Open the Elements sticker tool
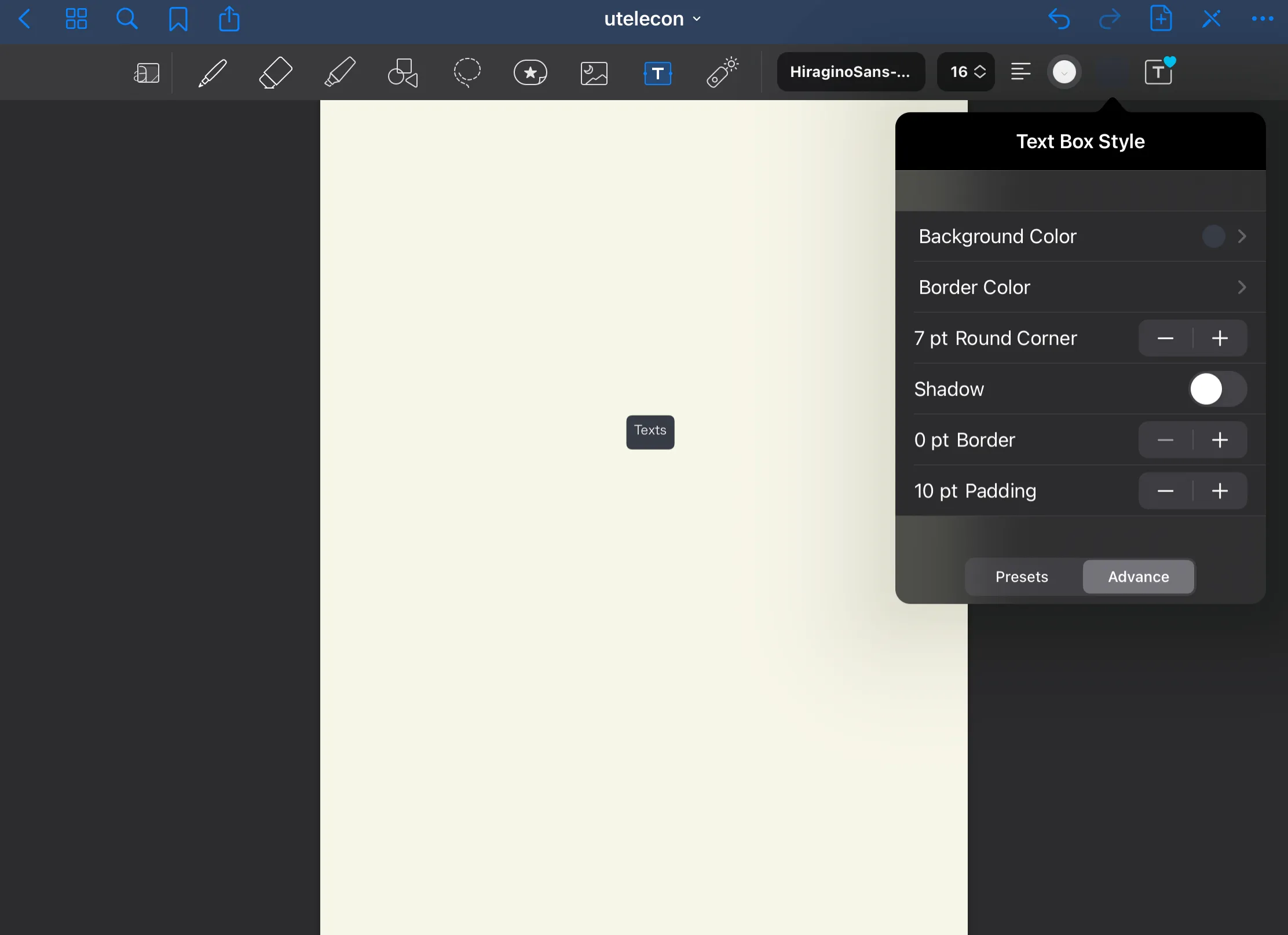The width and height of the screenshot is (1288, 935). pyautogui.click(x=530, y=73)
